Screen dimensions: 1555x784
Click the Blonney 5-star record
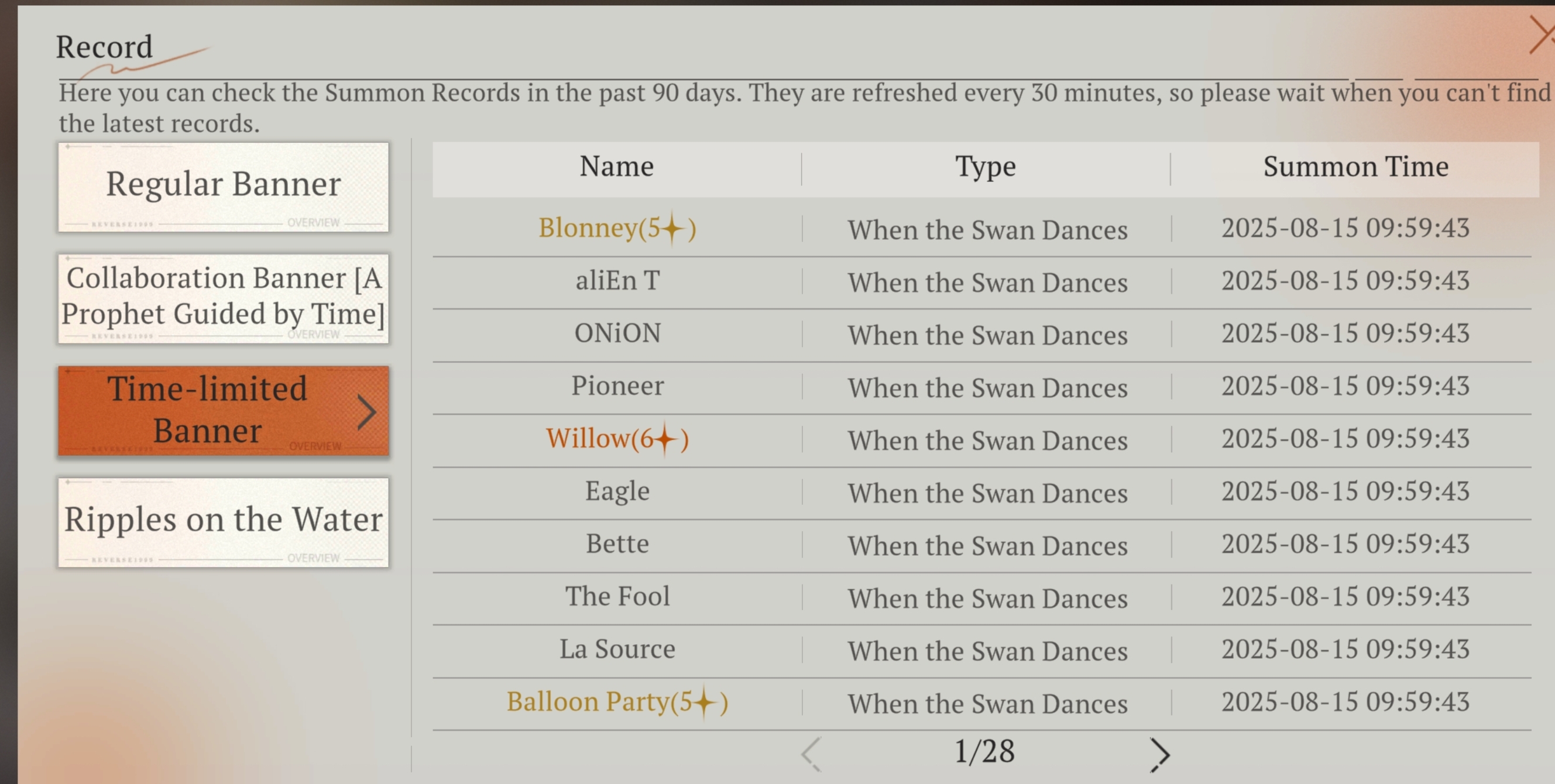click(617, 228)
